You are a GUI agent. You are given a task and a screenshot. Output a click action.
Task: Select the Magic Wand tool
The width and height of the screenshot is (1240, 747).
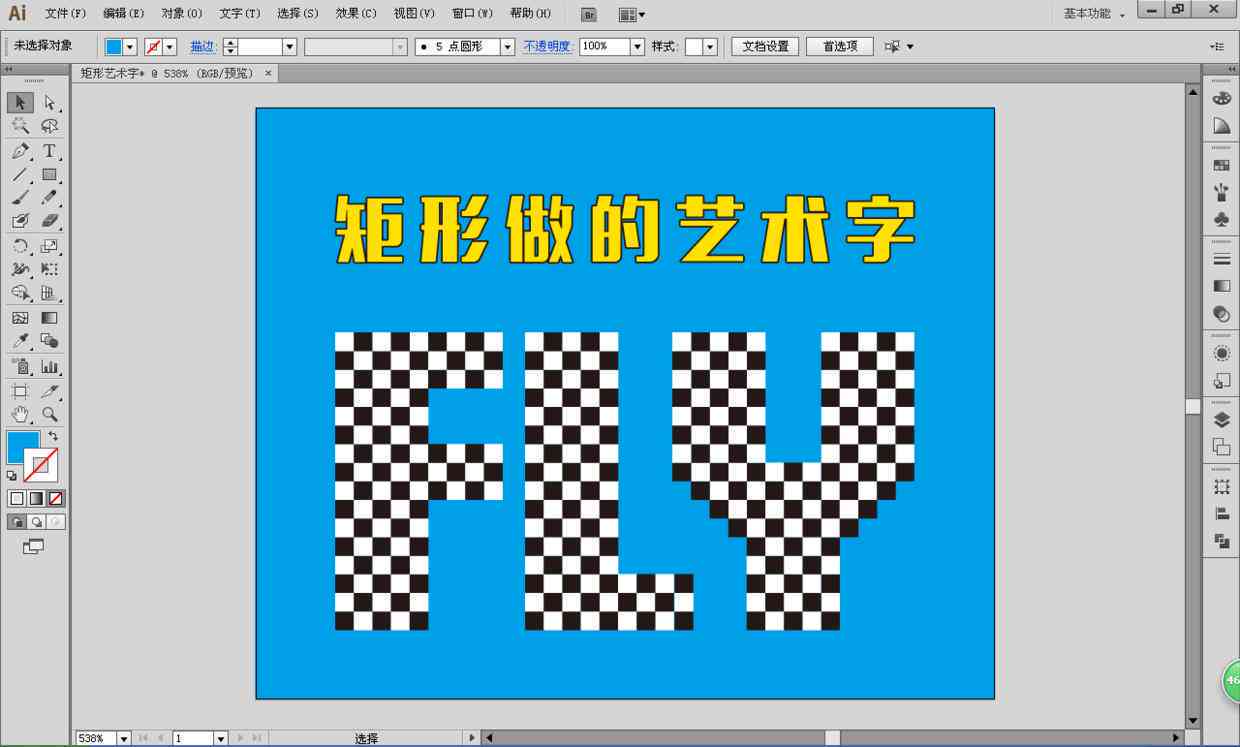[x=20, y=126]
